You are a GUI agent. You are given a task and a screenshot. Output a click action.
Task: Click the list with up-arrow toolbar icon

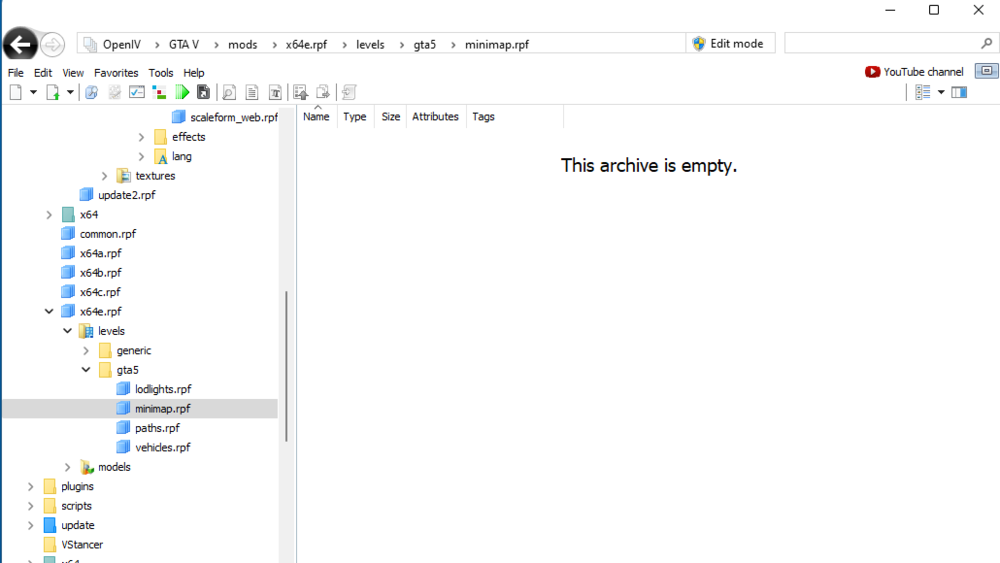pos(300,92)
